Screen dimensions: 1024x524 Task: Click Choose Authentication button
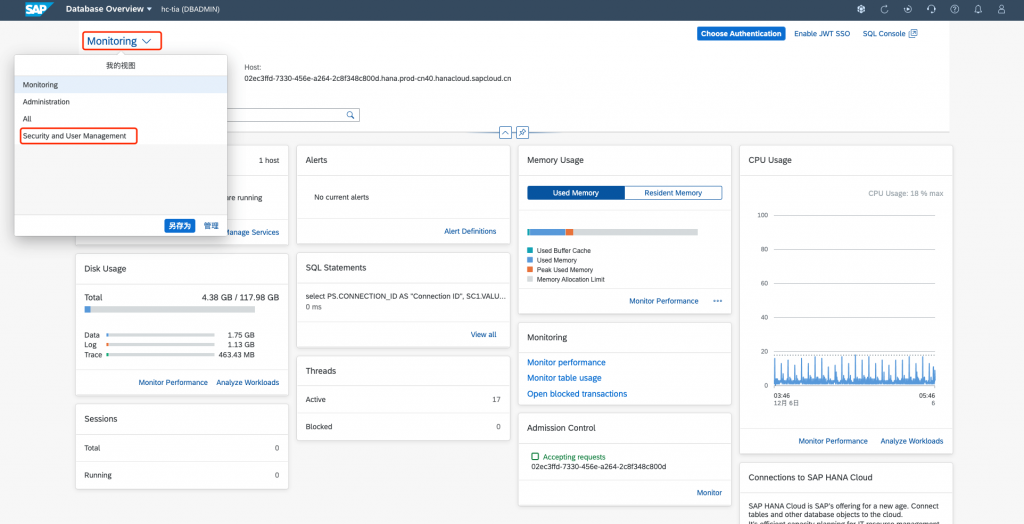(741, 33)
